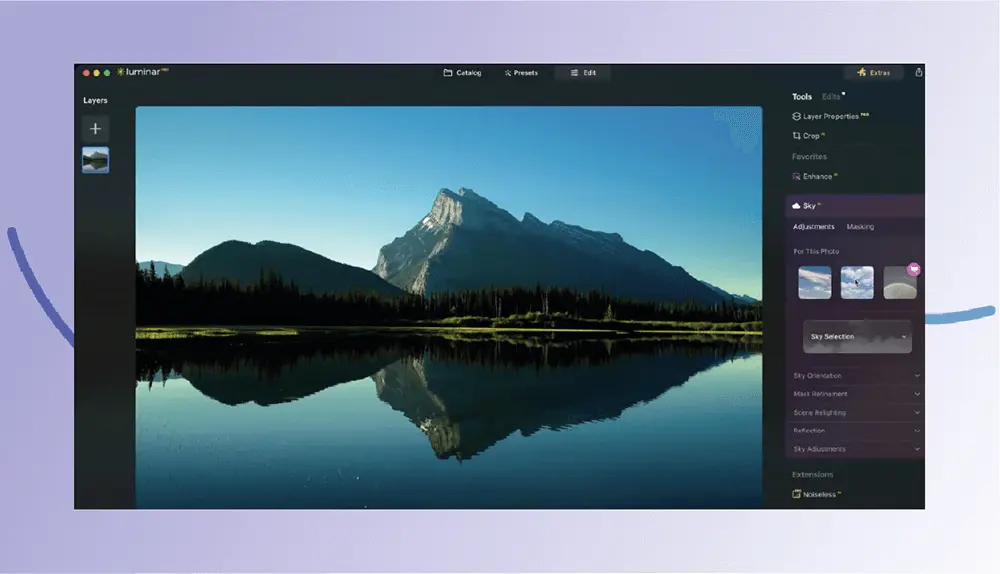Expand the Reflection section

(x=856, y=431)
